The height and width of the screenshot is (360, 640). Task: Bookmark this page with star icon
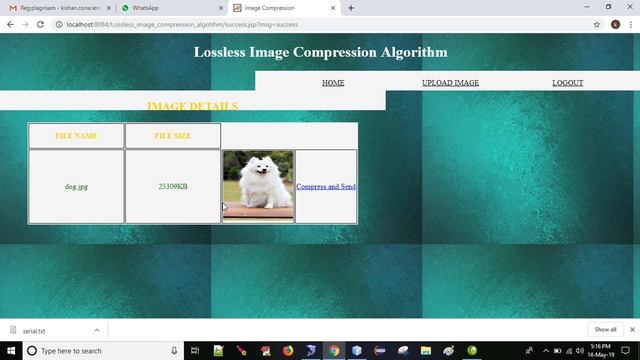597,24
